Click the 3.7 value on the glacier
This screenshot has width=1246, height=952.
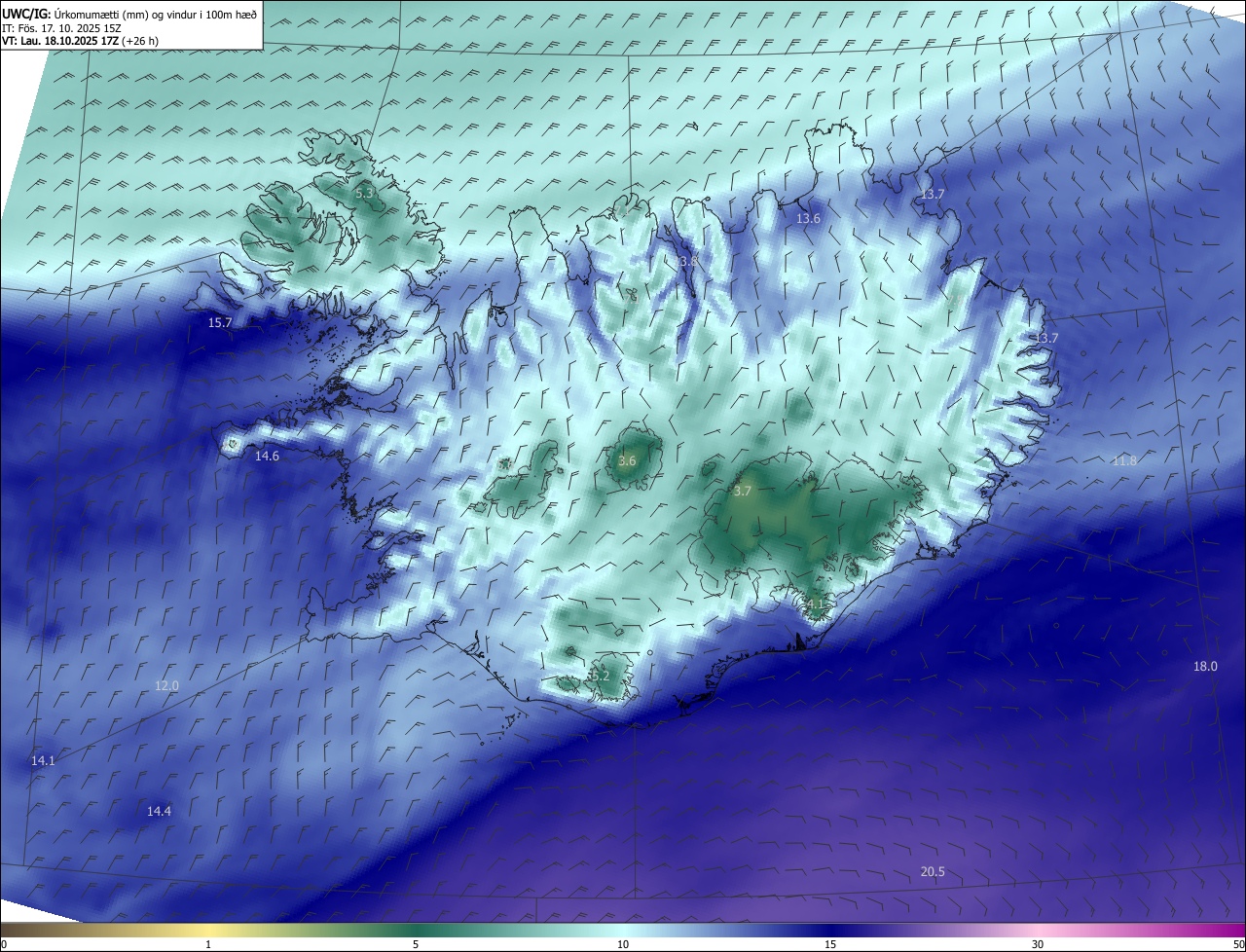(x=743, y=492)
